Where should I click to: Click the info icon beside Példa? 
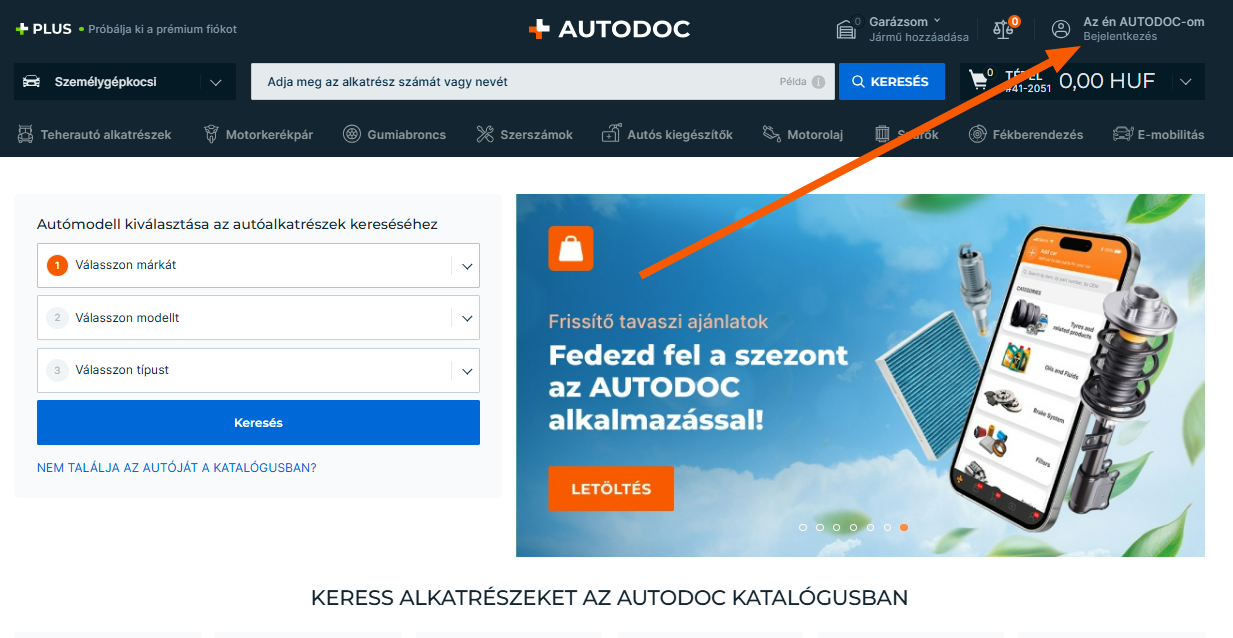tap(818, 82)
